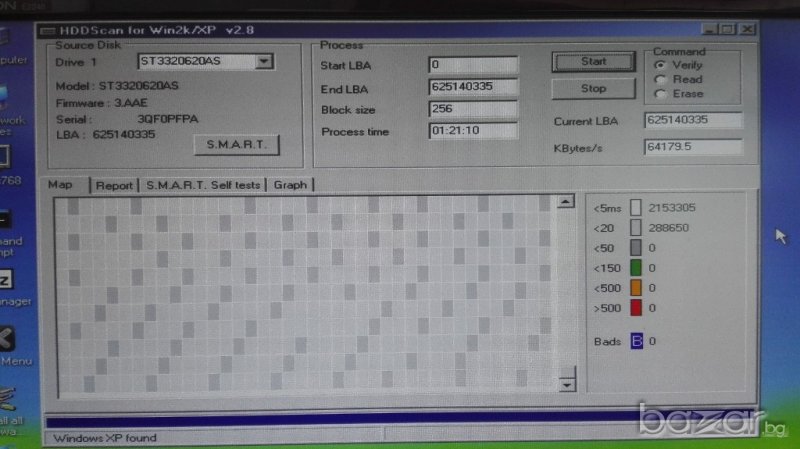Click the green <150 ms legend block
Image resolution: width=800 pixels, height=449 pixels.
636,267
